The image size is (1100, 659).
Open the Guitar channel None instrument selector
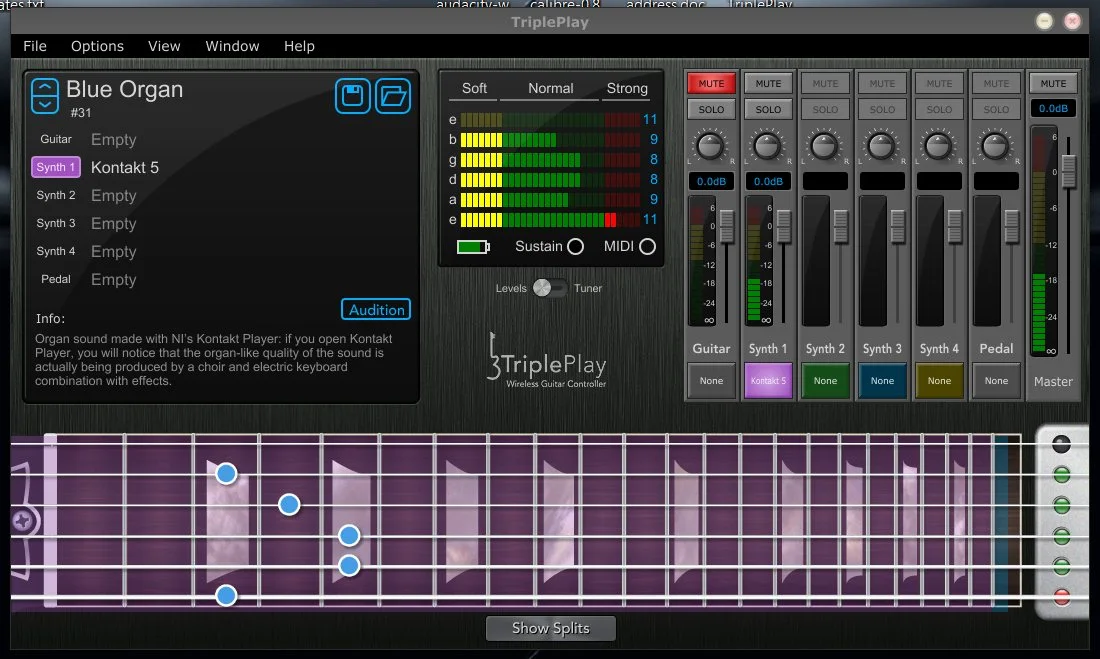[x=711, y=381]
